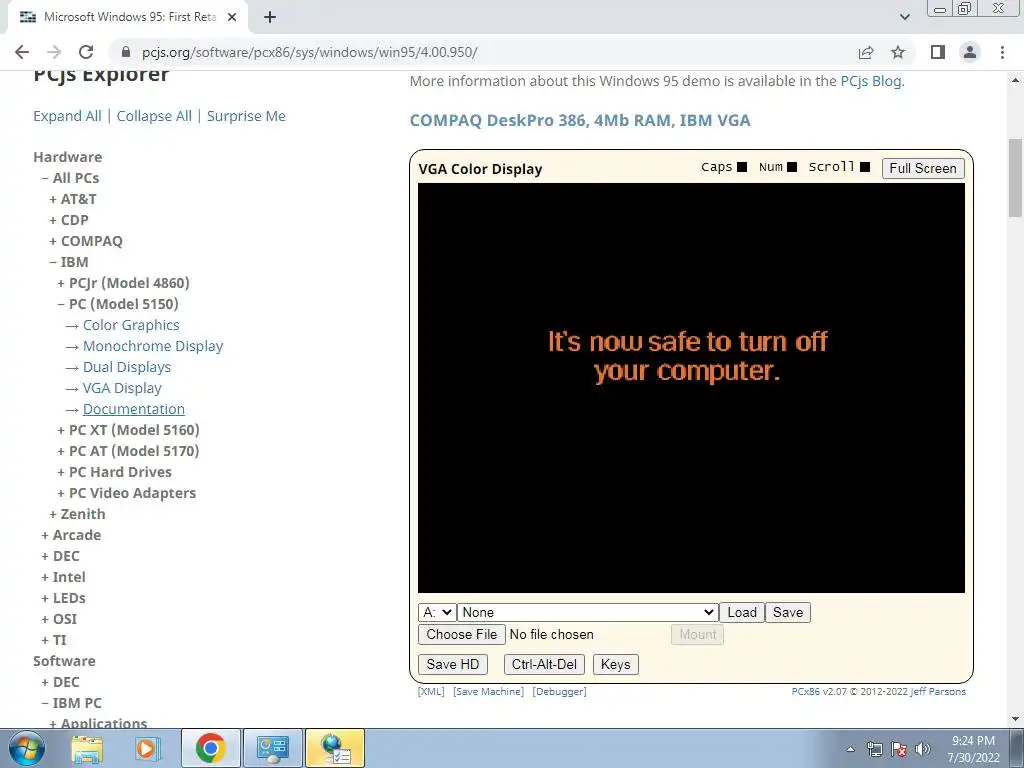Click the address bar URL
Screen dimensions: 1024x768
310,52
